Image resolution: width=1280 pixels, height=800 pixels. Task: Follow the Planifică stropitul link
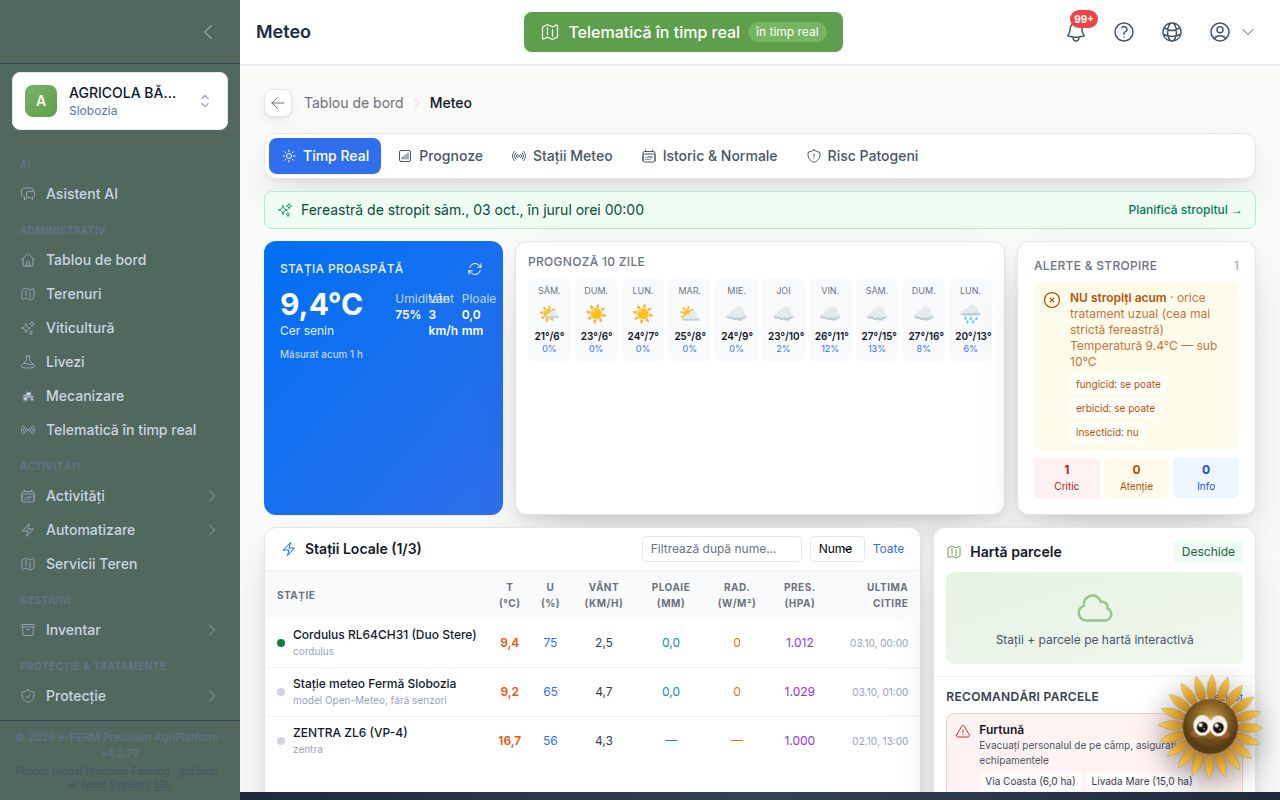tap(1185, 210)
